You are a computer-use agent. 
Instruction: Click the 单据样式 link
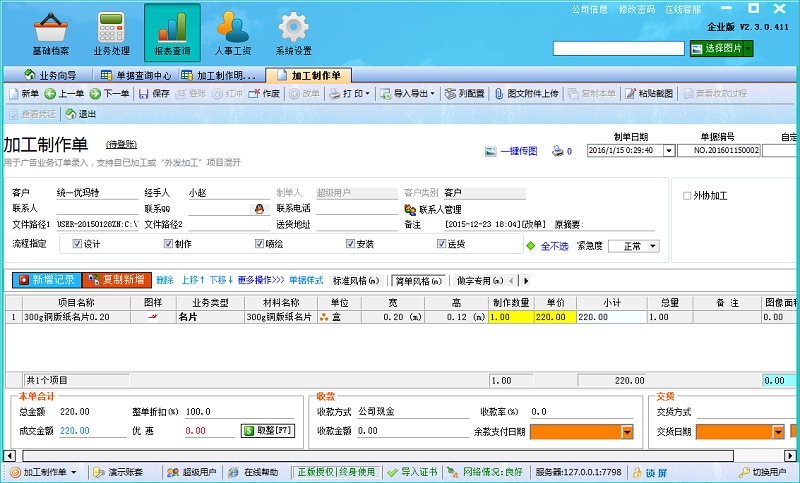pos(306,280)
